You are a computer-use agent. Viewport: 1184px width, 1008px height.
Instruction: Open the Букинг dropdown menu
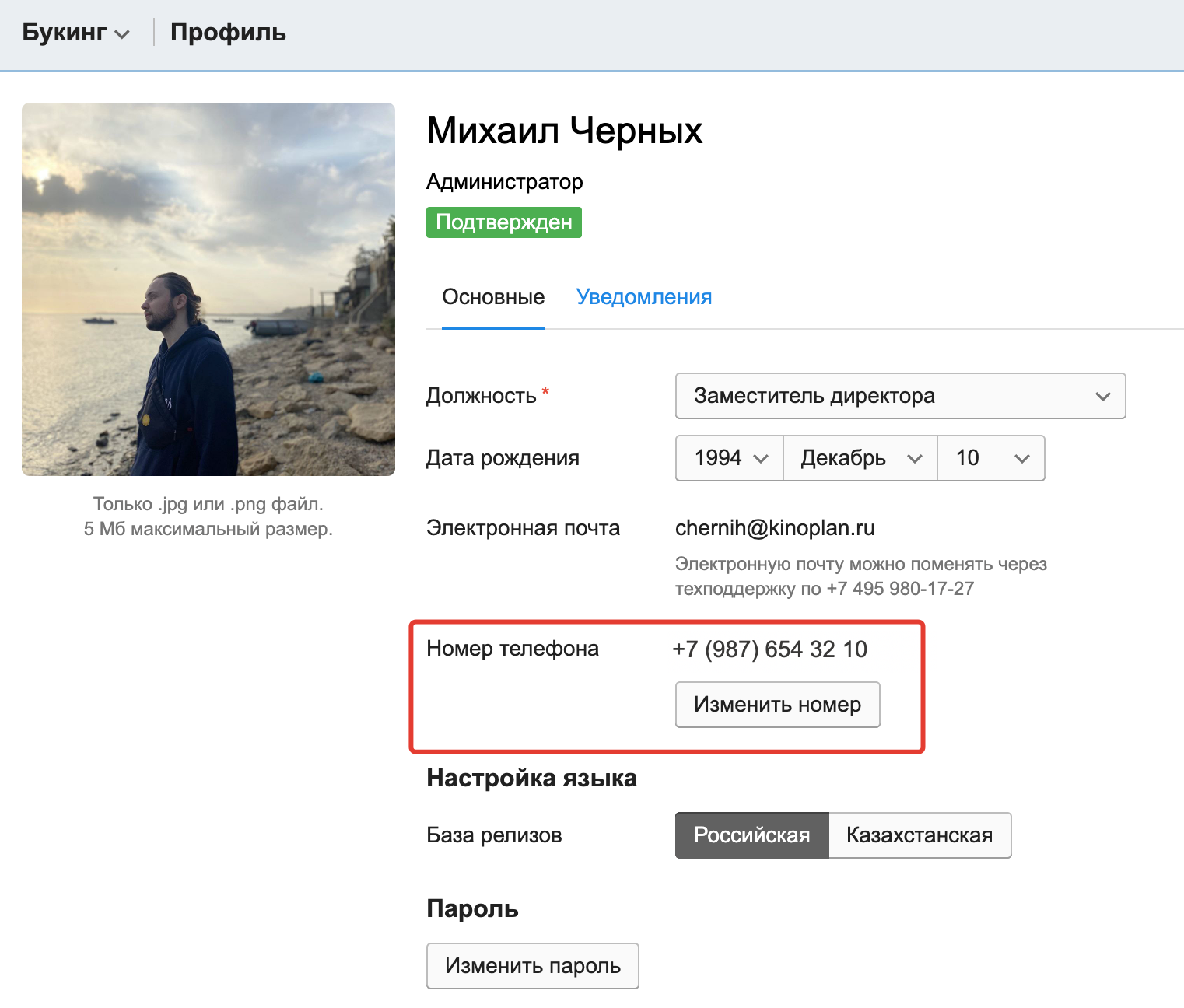click(x=75, y=33)
